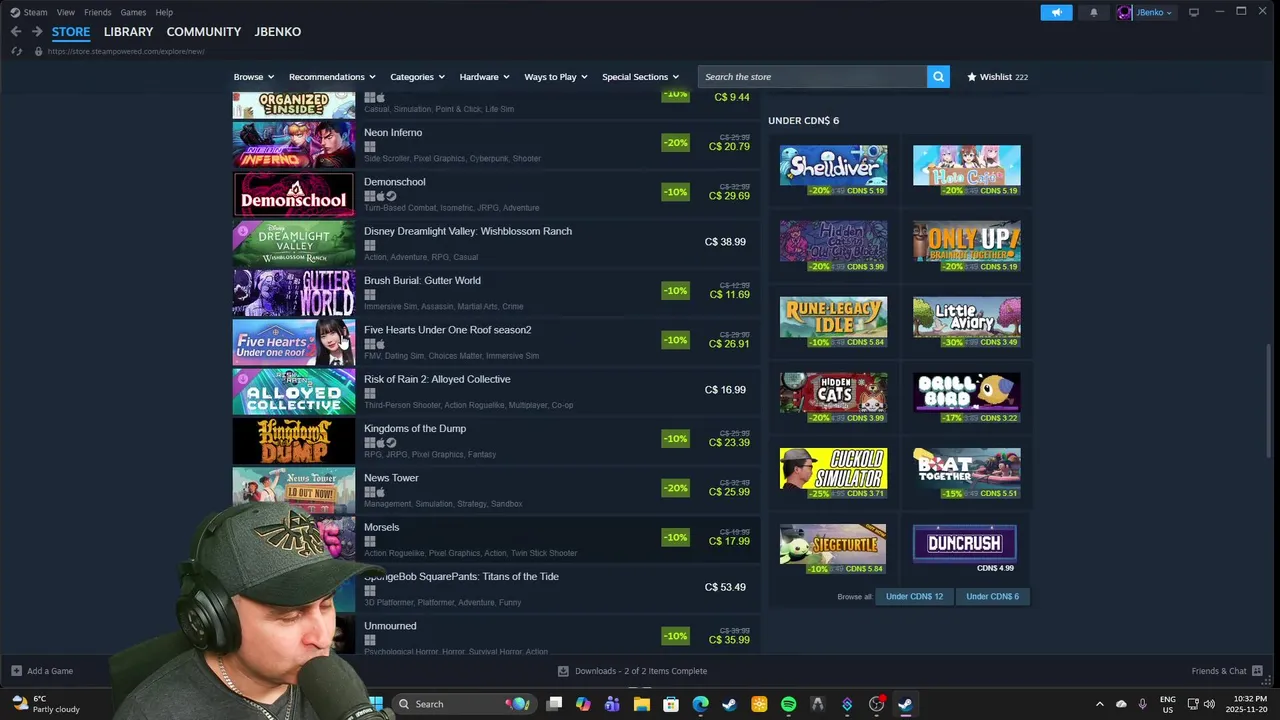The width and height of the screenshot is (1280, 720).
Task: Open the View menu
Action: tap(66, 12)
